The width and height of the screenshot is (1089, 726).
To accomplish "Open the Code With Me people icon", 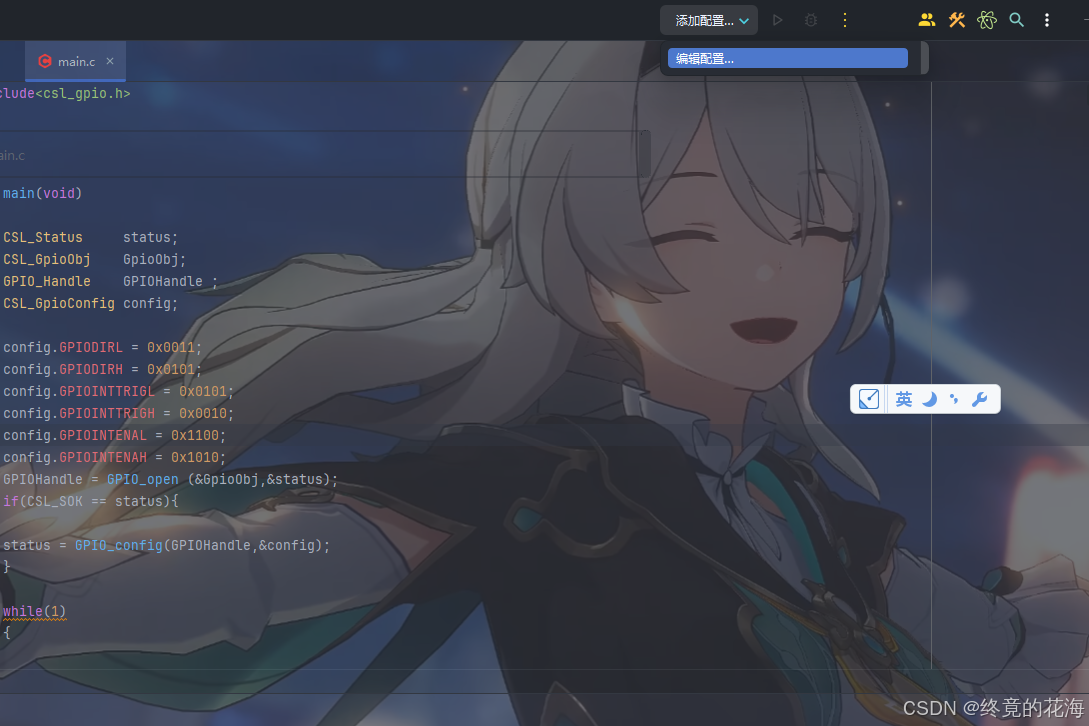I will pos(926,20).
